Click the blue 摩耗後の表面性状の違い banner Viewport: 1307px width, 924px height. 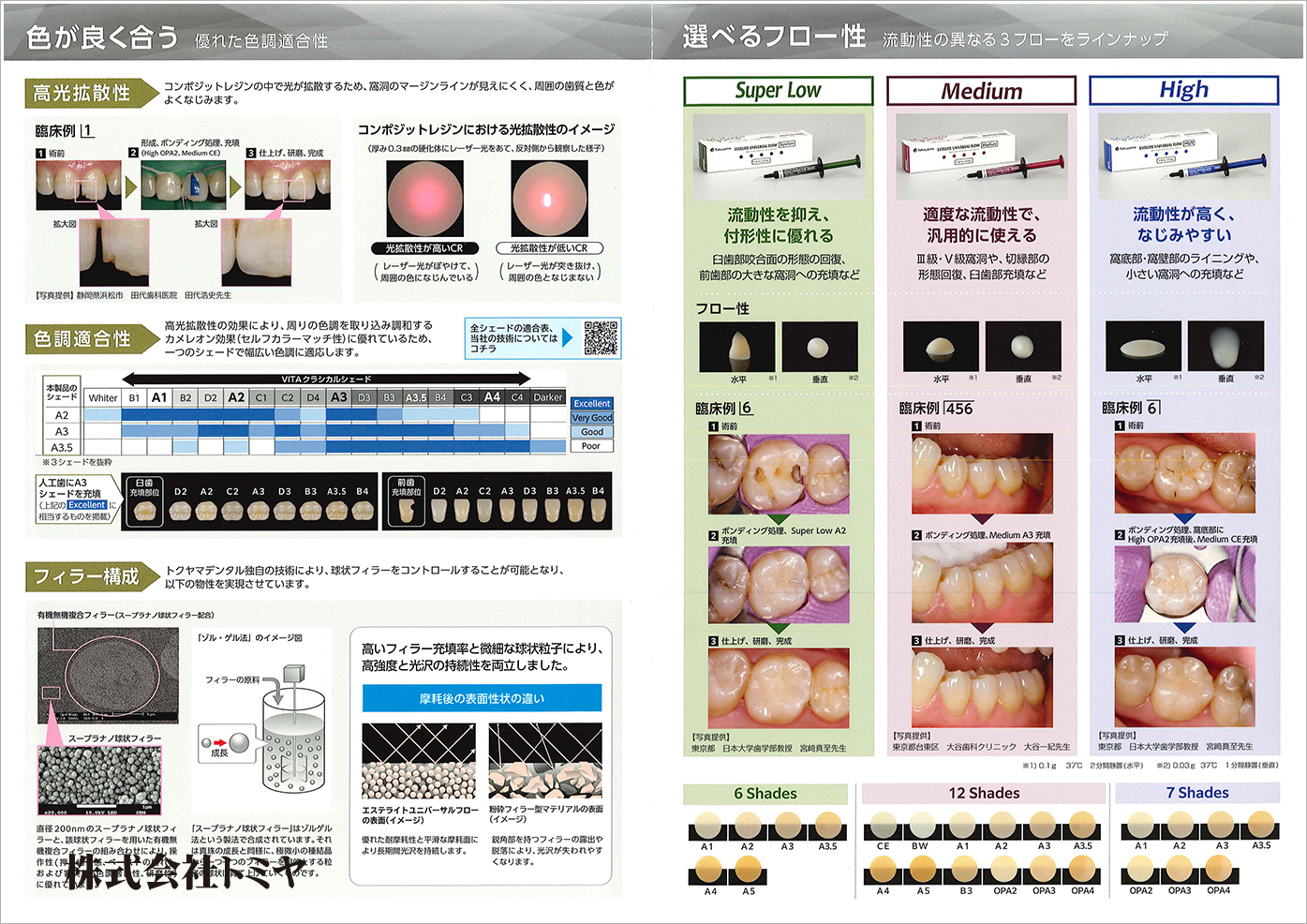coord(482,698)
